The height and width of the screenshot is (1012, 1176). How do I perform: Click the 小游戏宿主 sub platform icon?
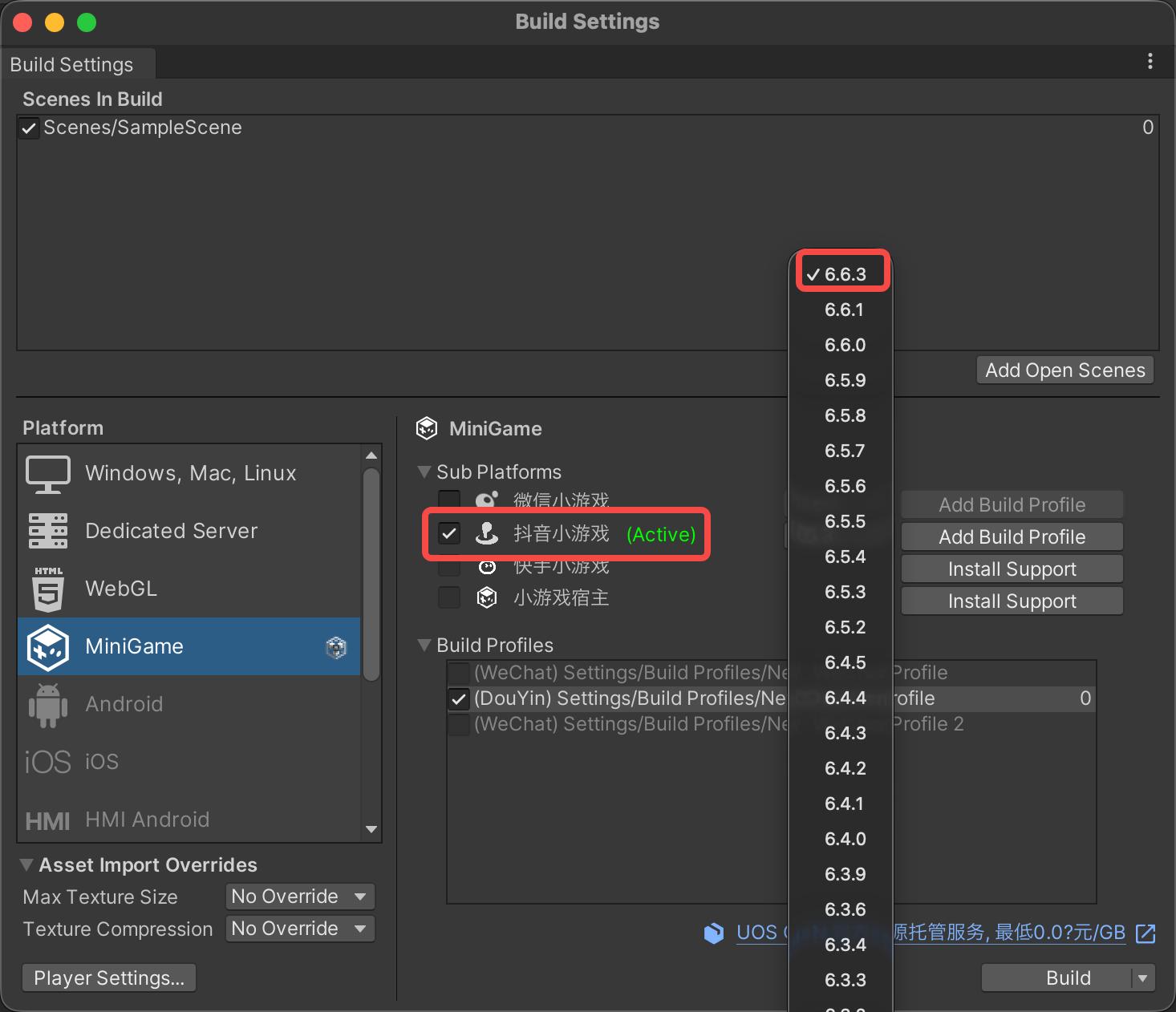[x=487, y=598]
